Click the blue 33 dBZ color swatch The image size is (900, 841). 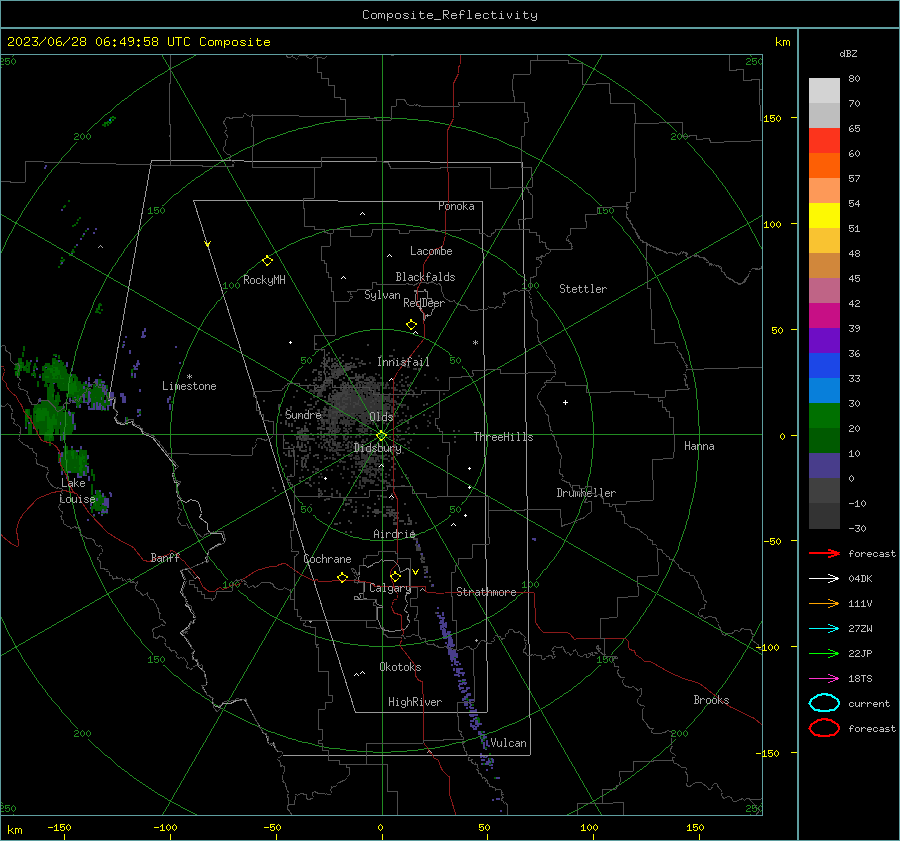(x=824, y=366)
